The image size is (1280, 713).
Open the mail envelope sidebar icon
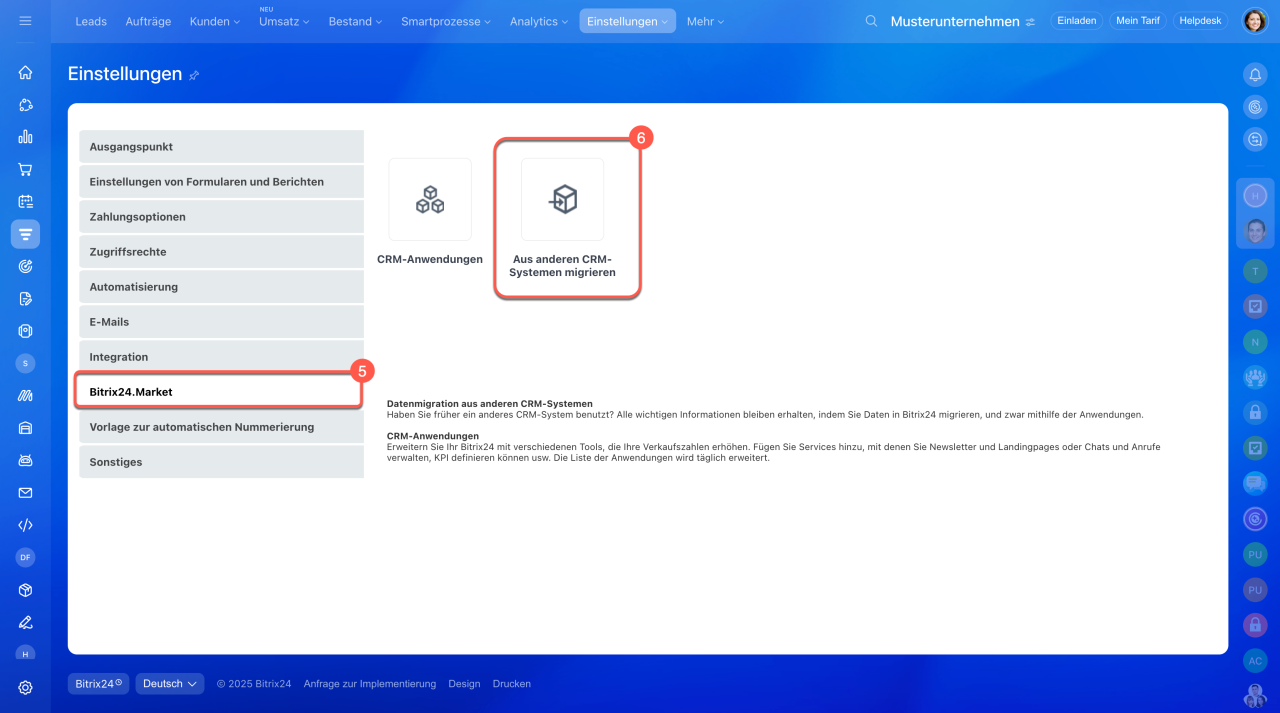(25, 492)
